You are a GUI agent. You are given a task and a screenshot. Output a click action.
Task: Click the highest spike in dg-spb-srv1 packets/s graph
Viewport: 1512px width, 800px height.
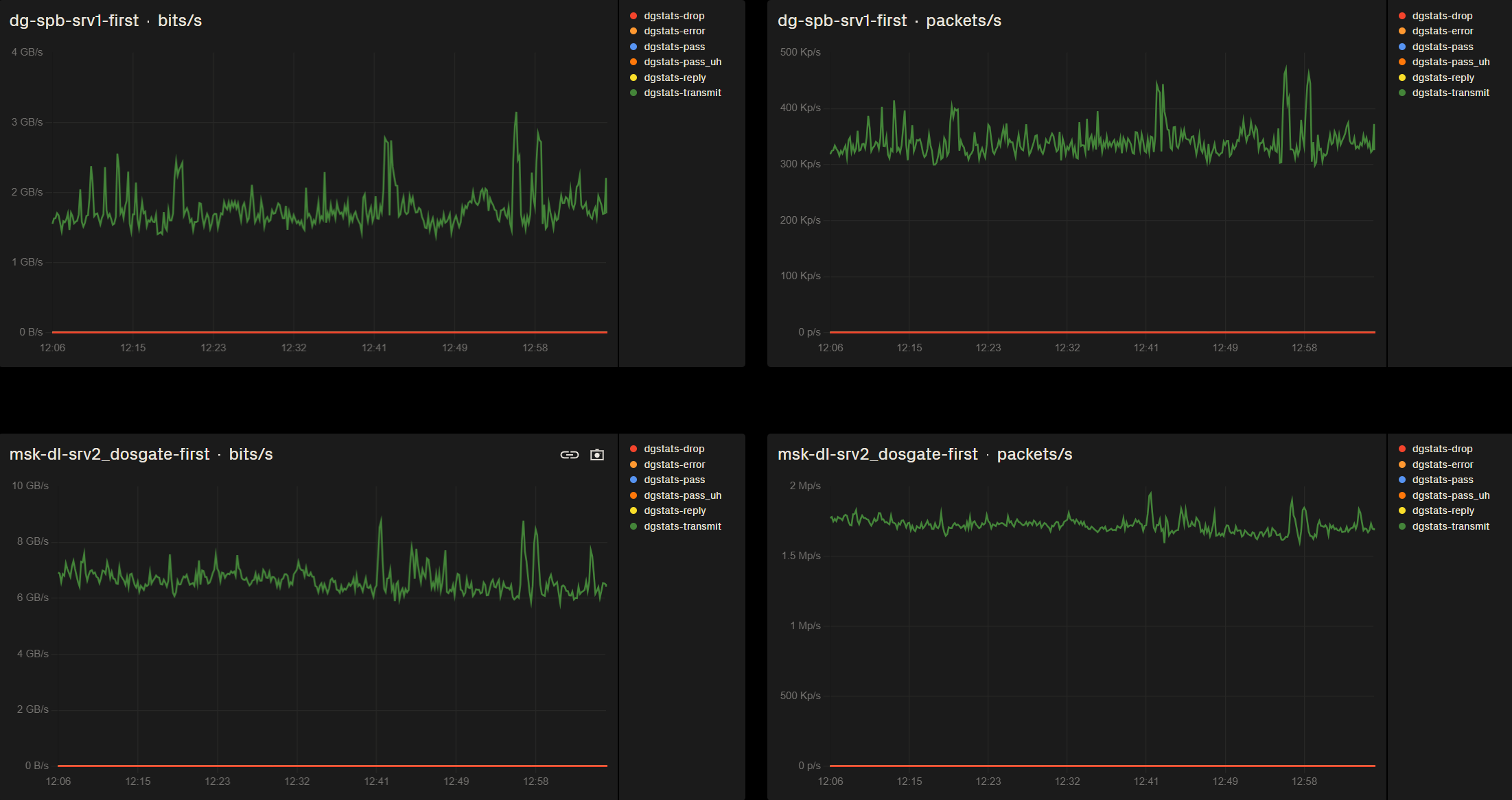pos(1286,67)
